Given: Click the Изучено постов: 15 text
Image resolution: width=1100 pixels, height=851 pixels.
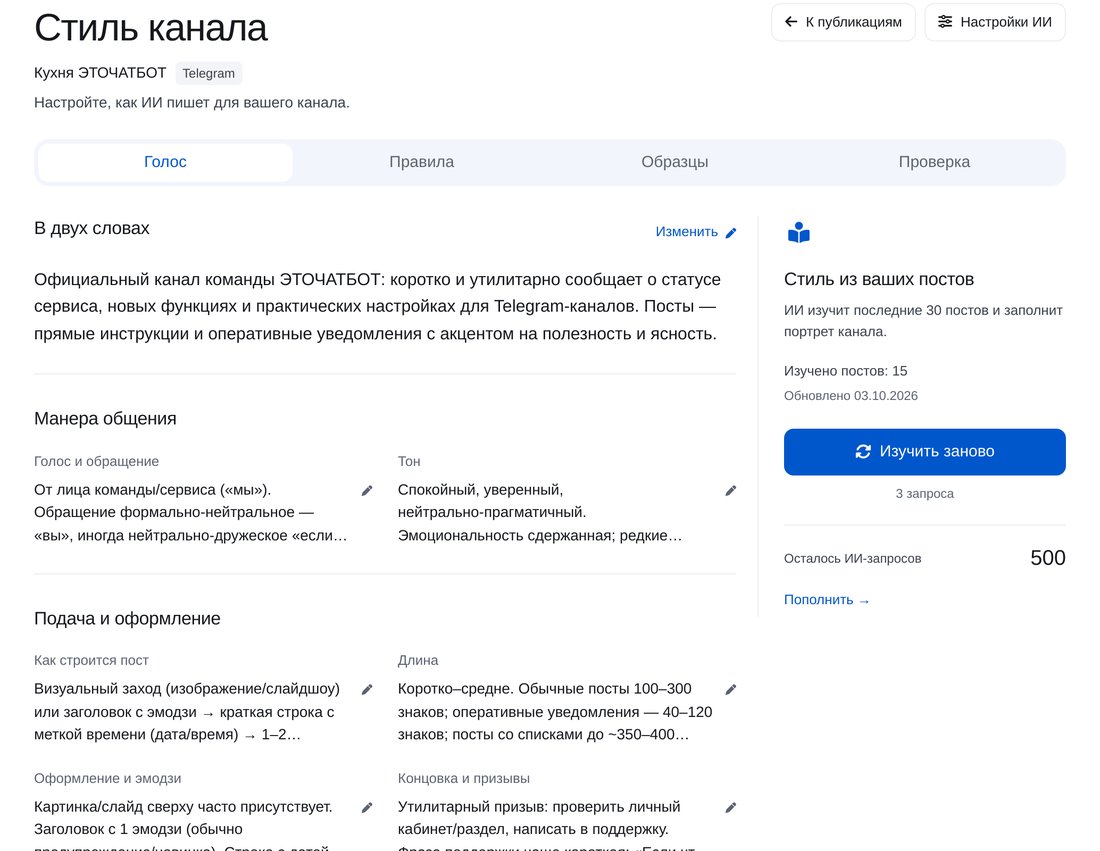Looking at the screenshot, I should (x=845, y=371).
